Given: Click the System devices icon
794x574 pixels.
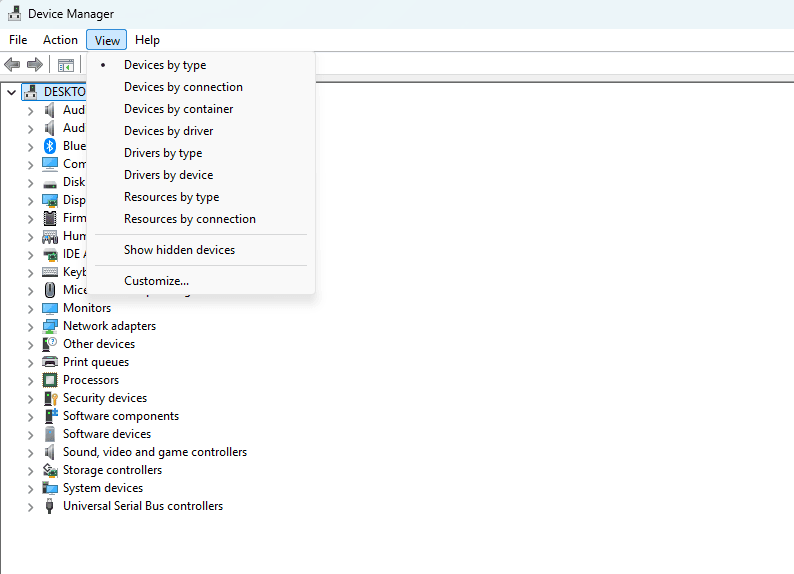Looking at the screenshot, I should [x=50, y=488].
